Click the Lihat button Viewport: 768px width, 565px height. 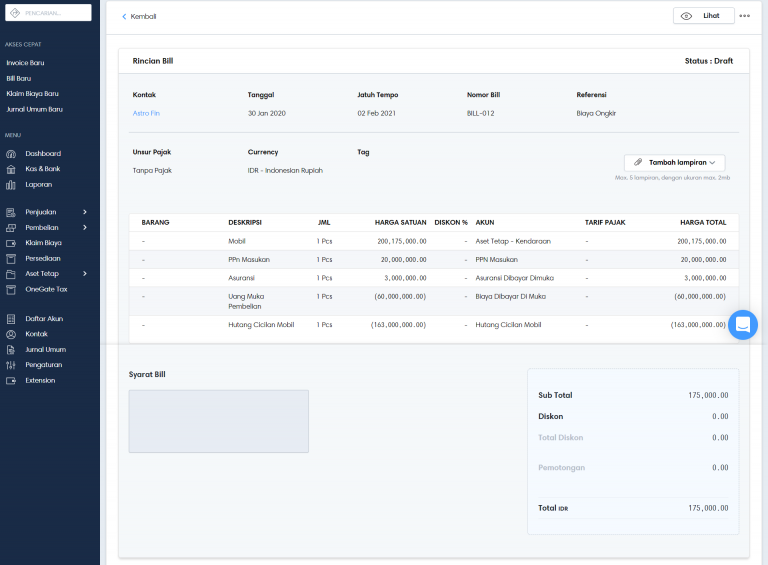pos(703,16)
